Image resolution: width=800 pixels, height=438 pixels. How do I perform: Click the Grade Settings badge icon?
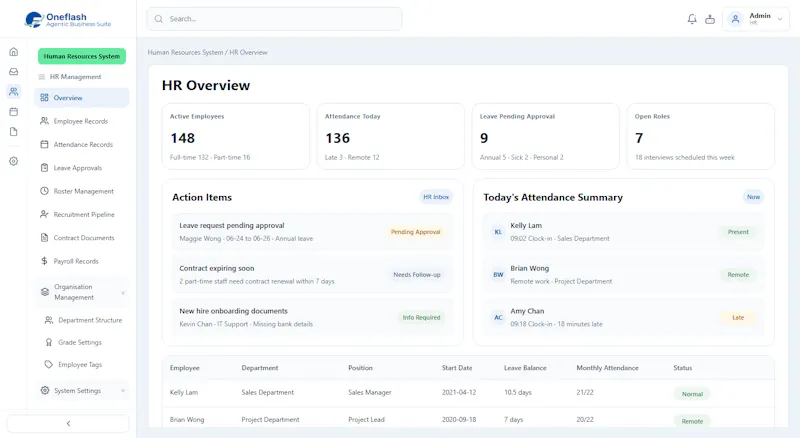tap(48, 342)
